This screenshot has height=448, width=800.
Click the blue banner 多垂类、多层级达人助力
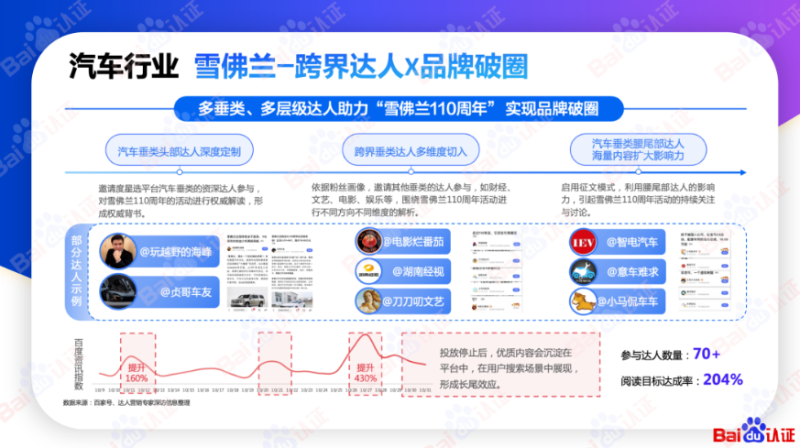pos(398,108)
